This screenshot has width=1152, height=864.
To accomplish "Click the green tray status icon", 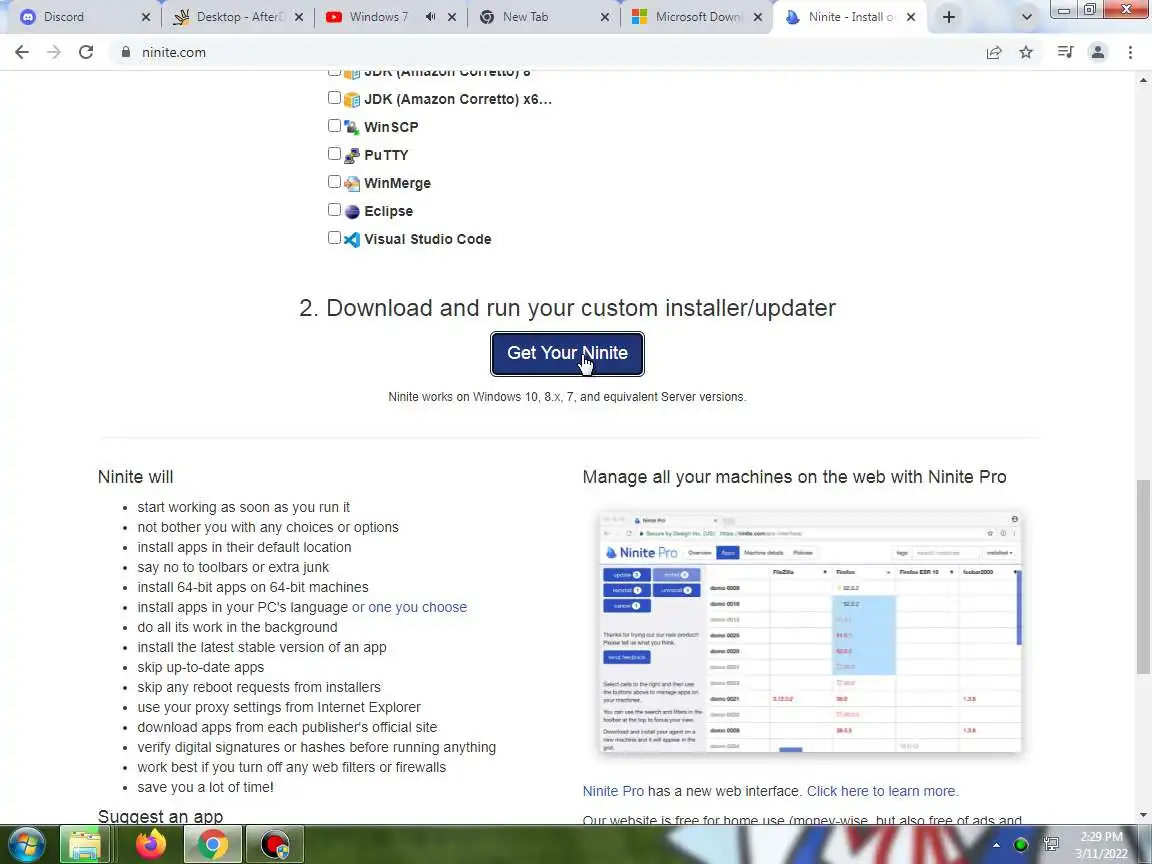I will point(1020,845).
